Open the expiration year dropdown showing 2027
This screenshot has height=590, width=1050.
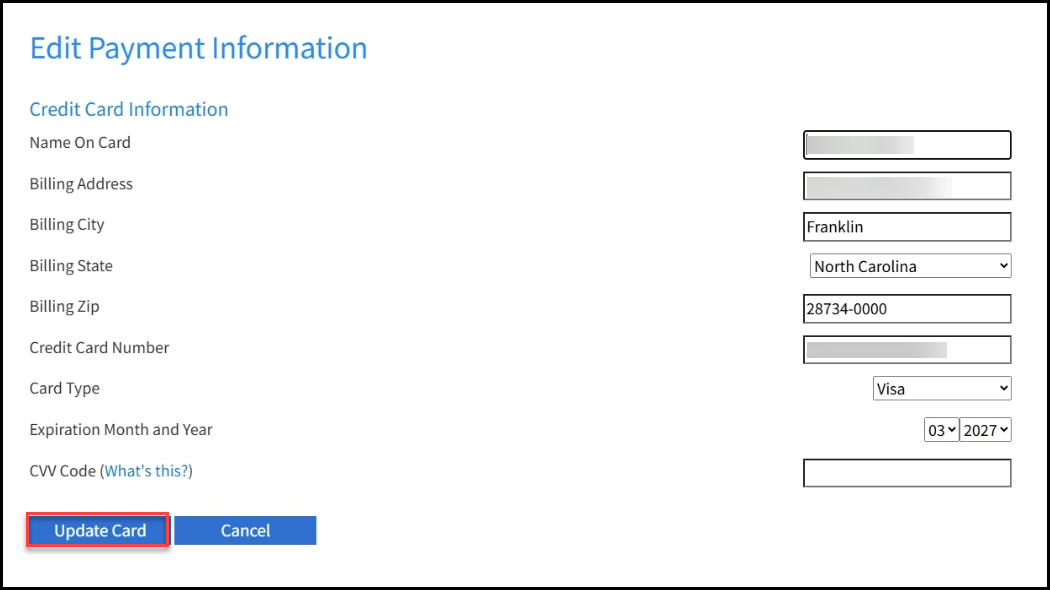tap(984, 430)
